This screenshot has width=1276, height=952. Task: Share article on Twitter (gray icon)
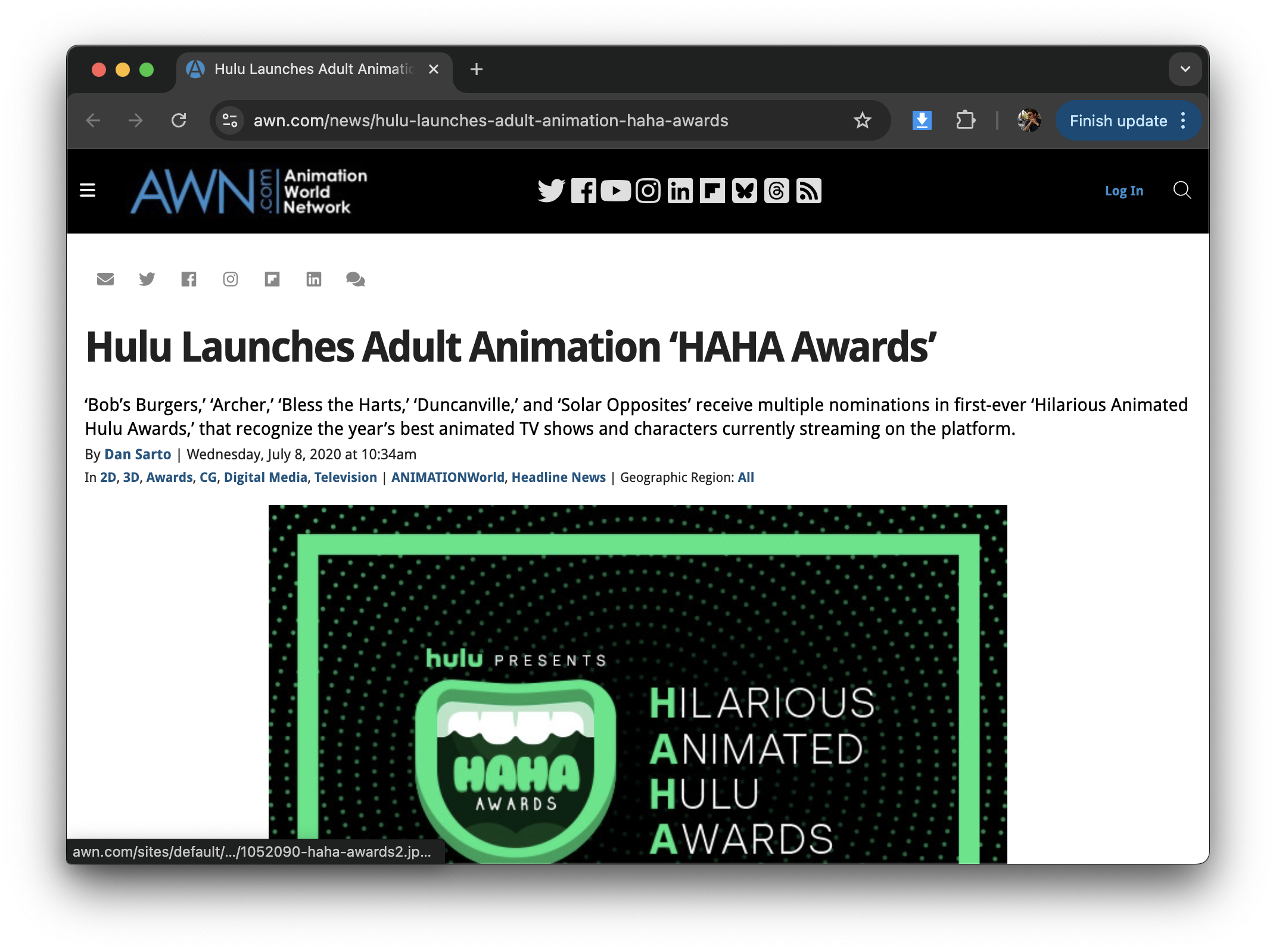147,279
